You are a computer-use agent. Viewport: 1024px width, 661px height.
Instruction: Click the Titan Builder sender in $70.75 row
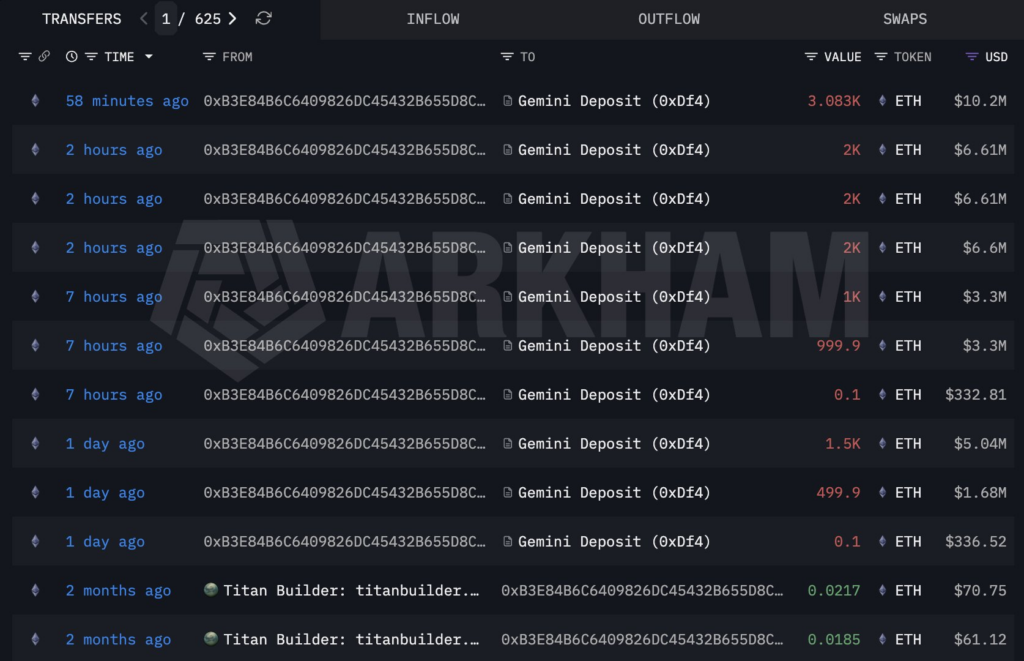tap(351, 590)
